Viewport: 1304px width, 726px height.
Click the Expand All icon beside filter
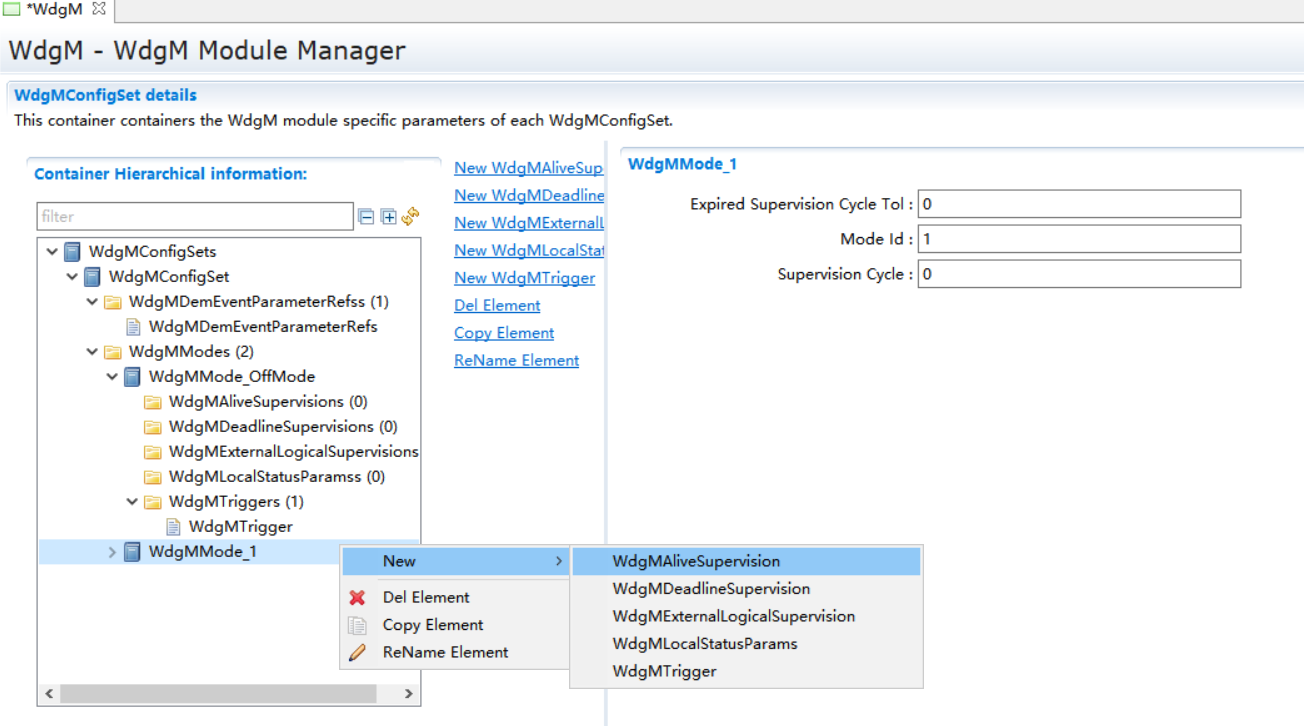(389, 217)
